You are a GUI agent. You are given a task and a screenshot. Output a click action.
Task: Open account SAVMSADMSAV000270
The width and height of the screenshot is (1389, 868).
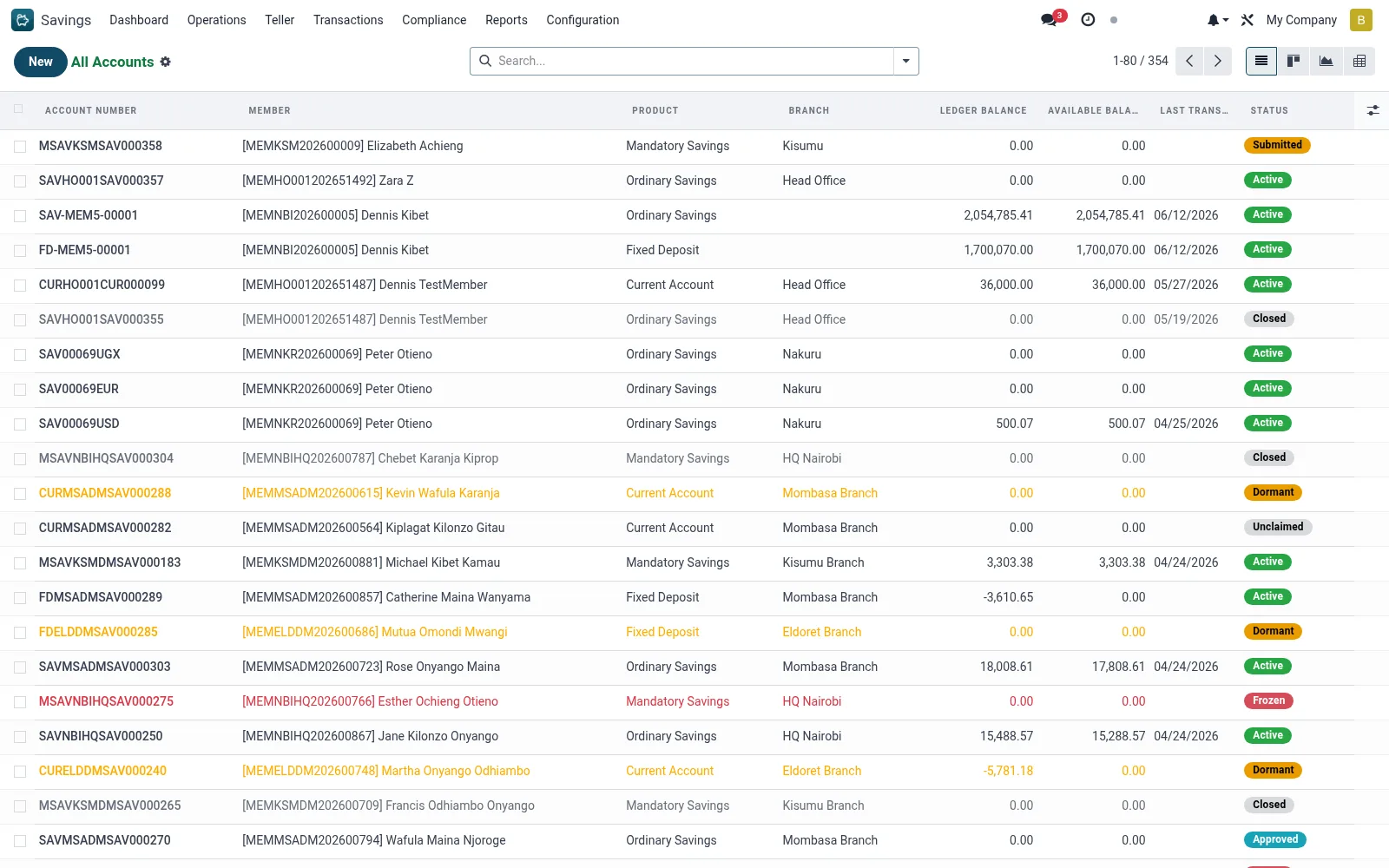click(x=105, y=840)
